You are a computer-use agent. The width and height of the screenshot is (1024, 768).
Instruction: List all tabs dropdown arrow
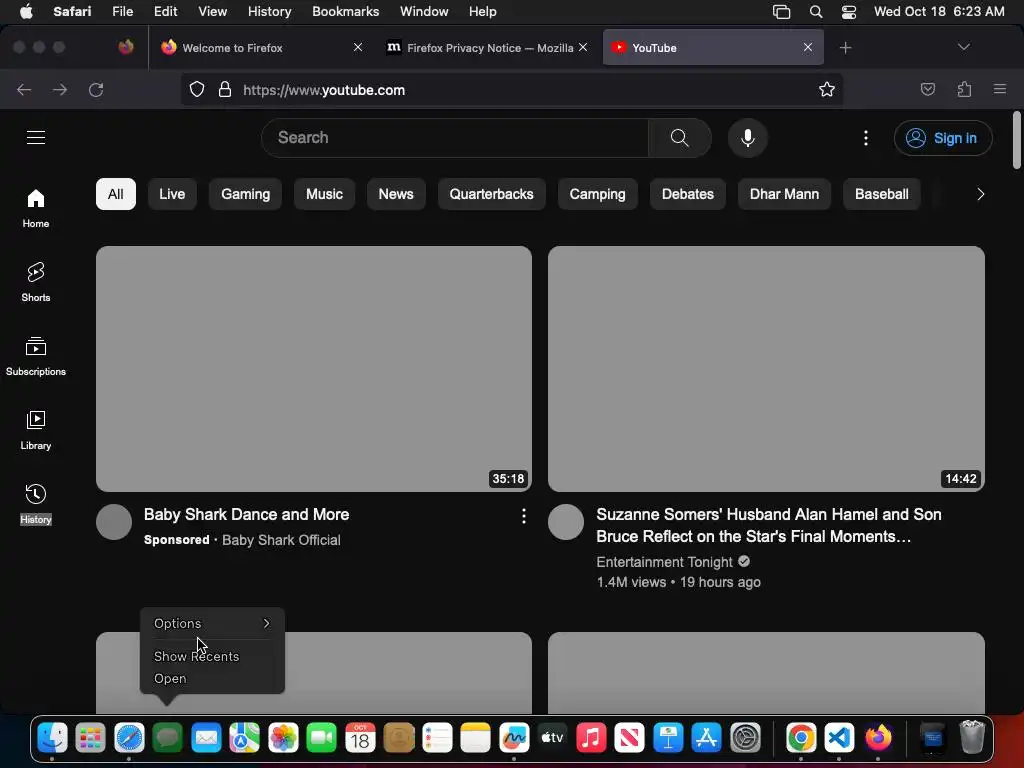(963, 47)
